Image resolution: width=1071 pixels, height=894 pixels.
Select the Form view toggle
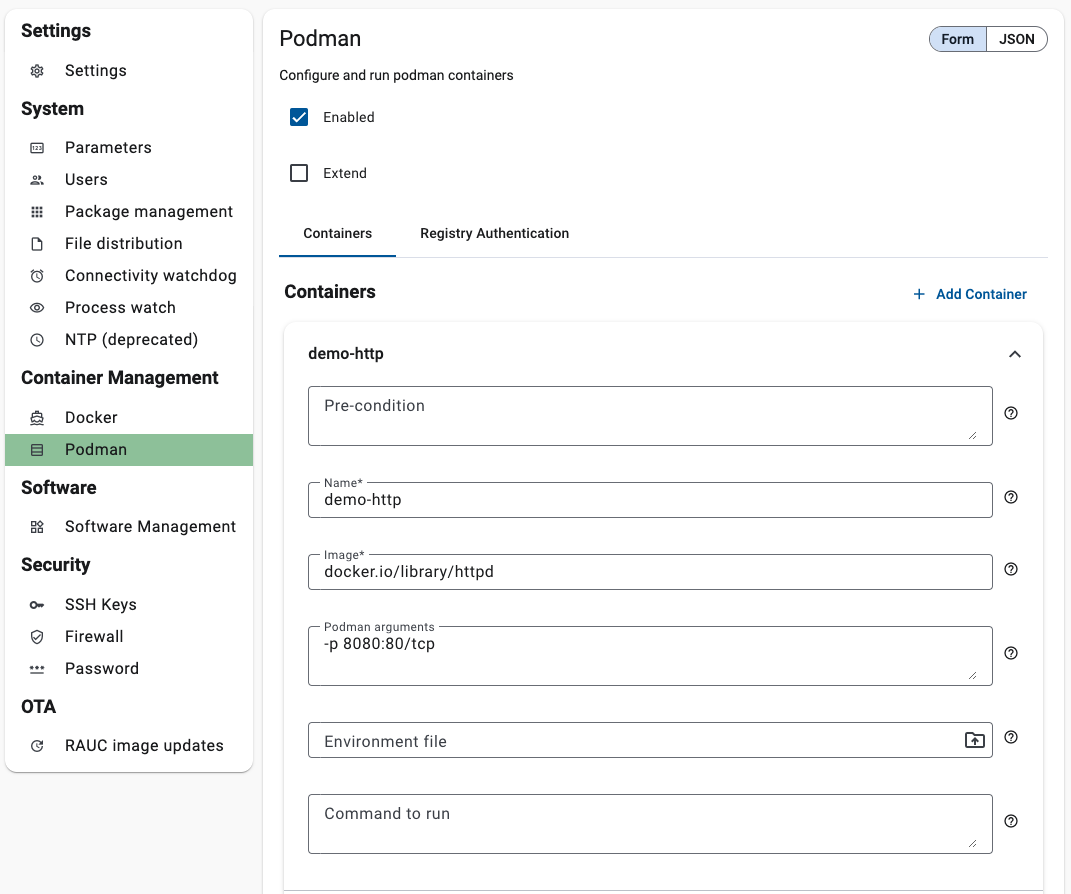point(957,39)
